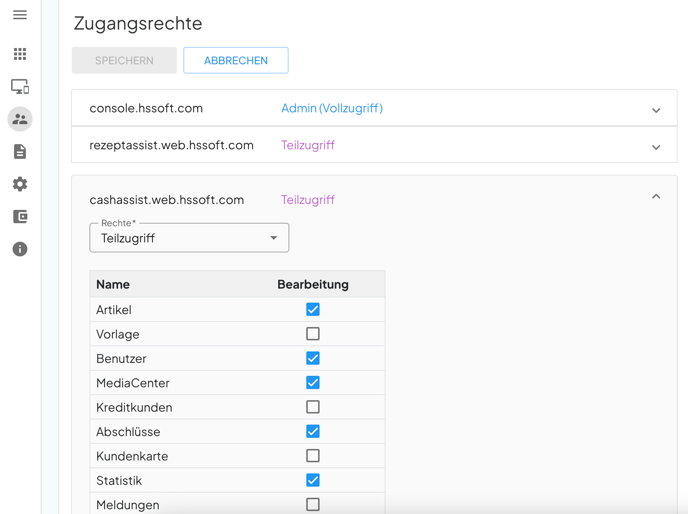688x514 pixels.
Task: Click the Admin (Vollzugriff) label
Action: tap(332, 108)
